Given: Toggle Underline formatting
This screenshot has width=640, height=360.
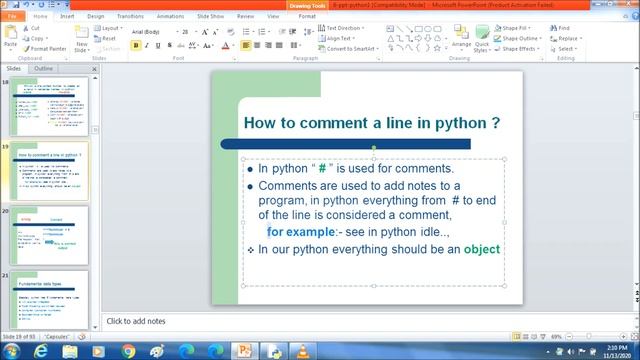Looking at the screenshot, I should pyautogui.click(x=158, y=45).
